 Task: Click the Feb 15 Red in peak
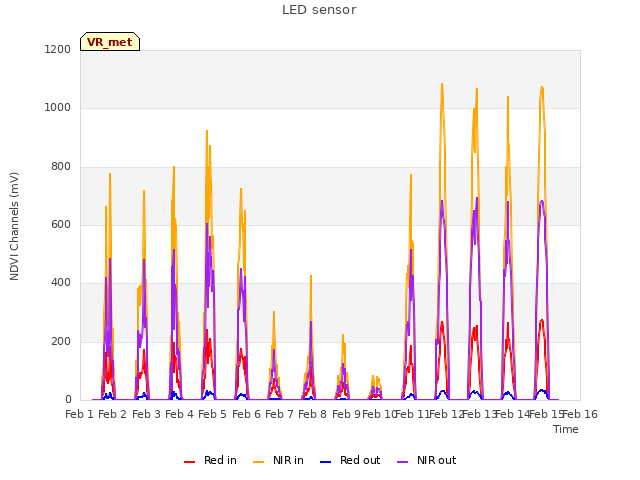coord(542,320)
